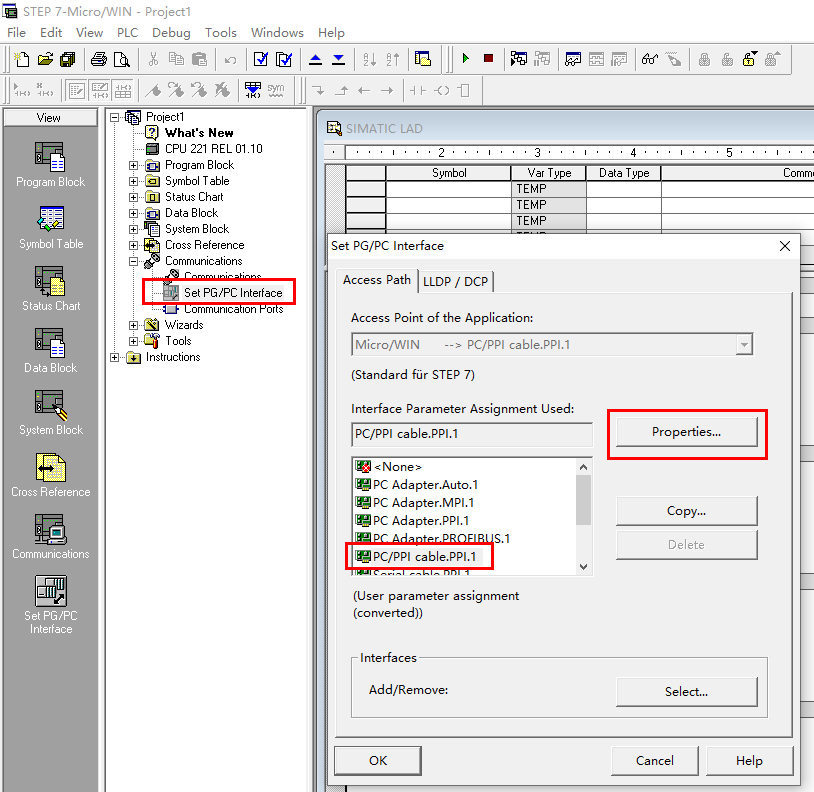Open Cross Reference in View sidebar
This screenshot has width=814, height=792.
point(50,475)
